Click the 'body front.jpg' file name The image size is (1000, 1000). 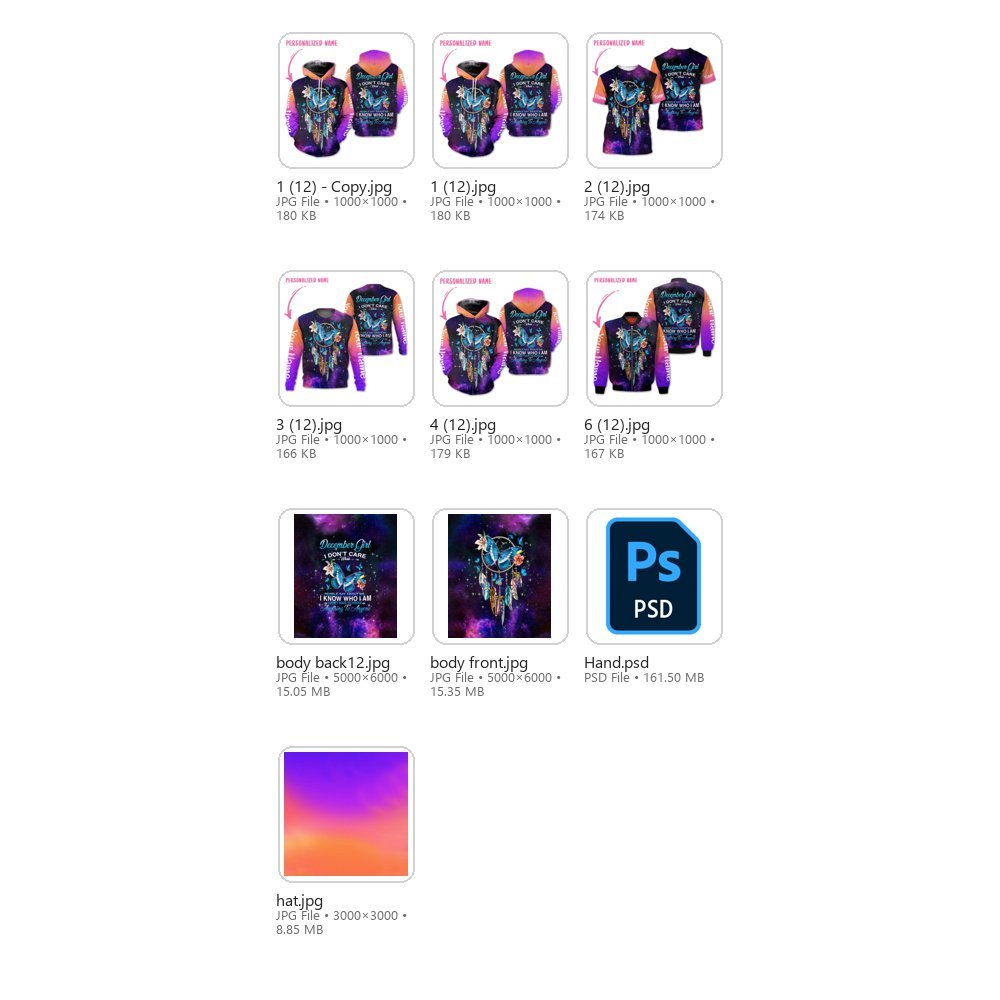point(479,663)
